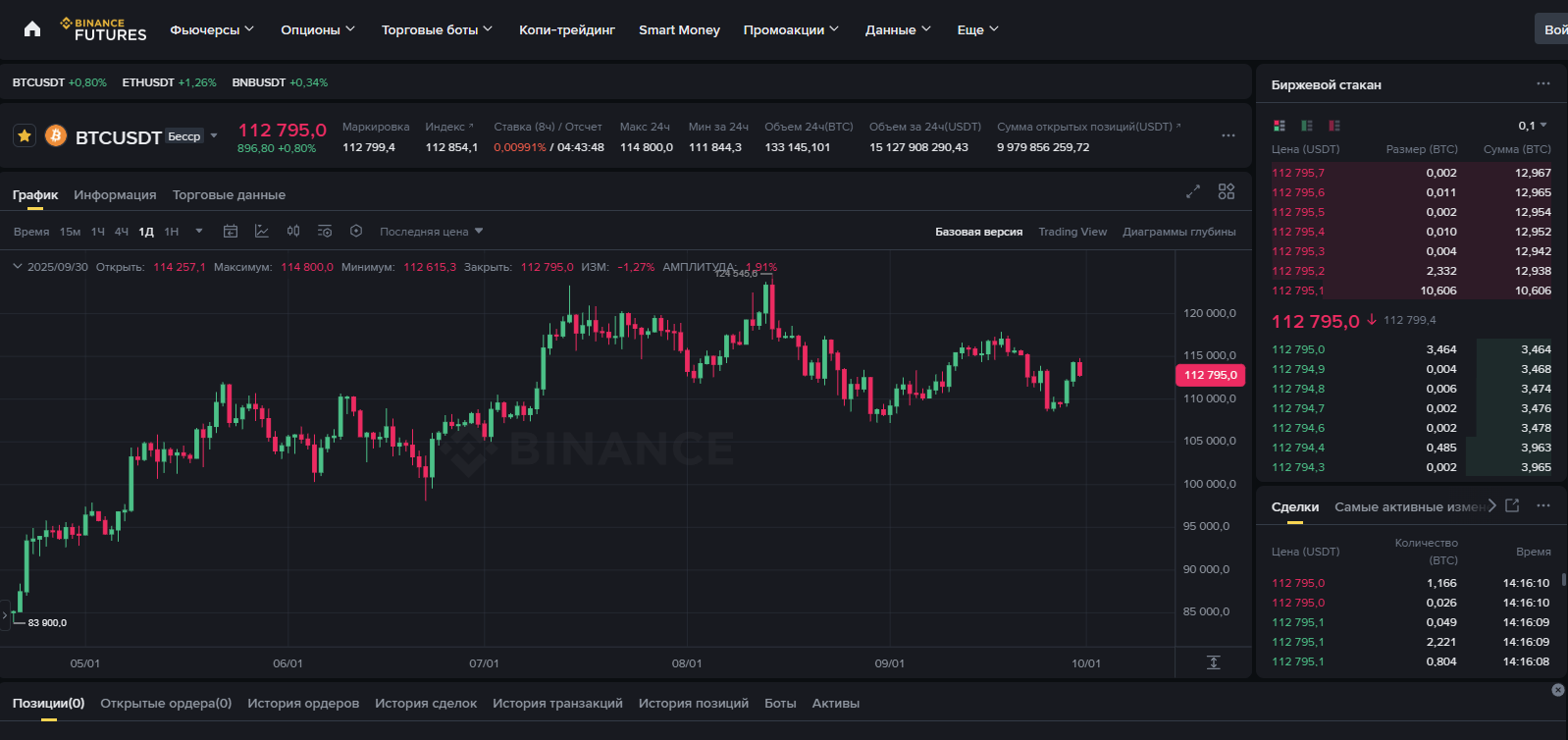Toggle the BTCUSDT favorite star
Screen dimensions: 1568x740
(x=25, y=135)
